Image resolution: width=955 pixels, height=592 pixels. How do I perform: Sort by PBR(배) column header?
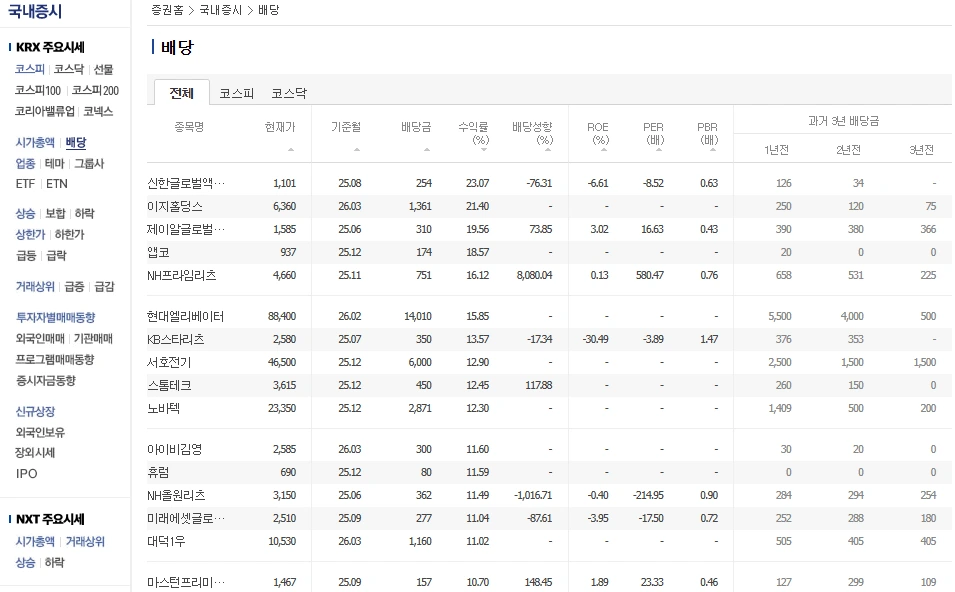coord(708,133)
